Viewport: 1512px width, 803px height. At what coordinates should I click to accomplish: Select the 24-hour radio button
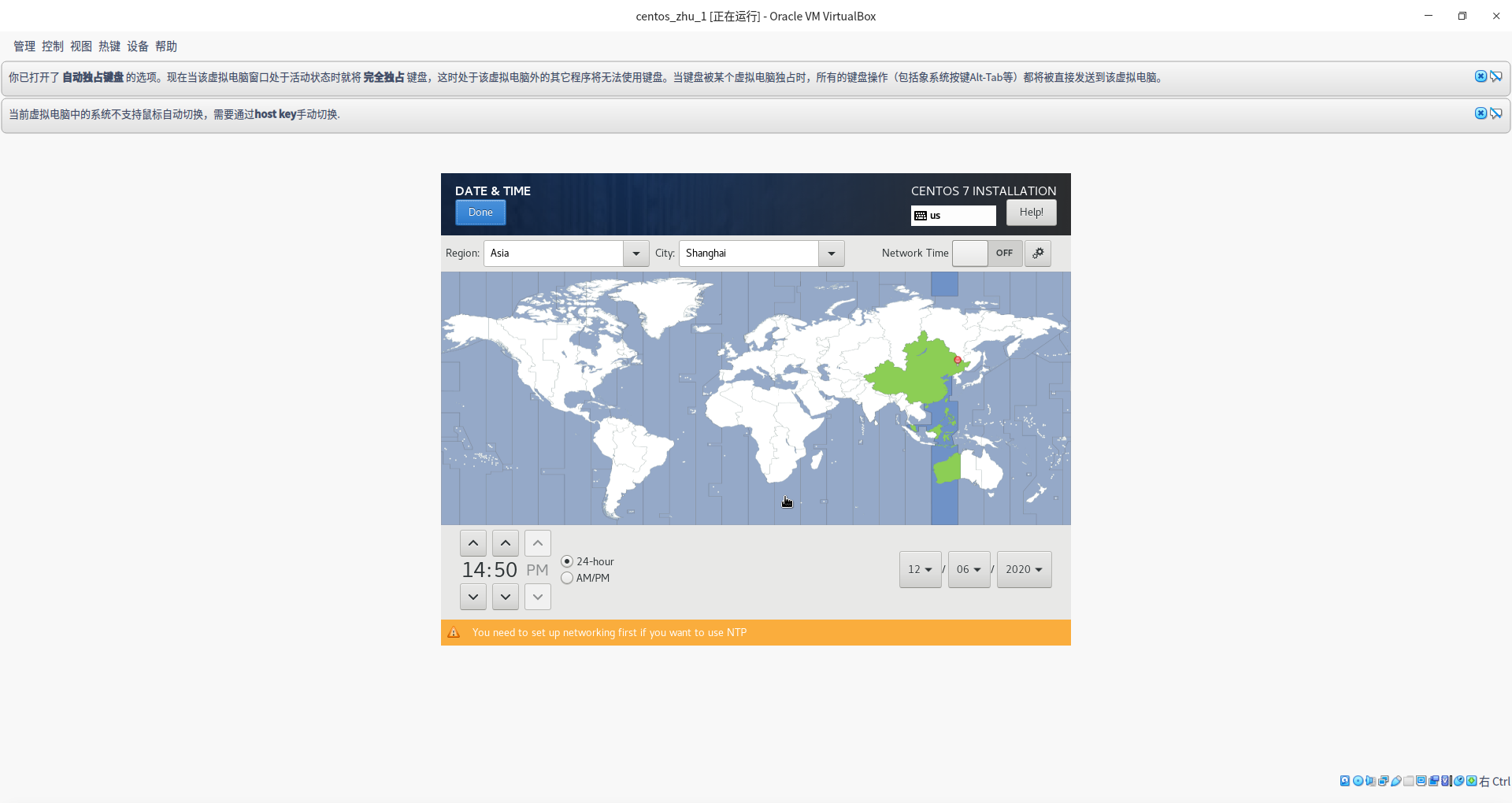click(x=567, y=561)
